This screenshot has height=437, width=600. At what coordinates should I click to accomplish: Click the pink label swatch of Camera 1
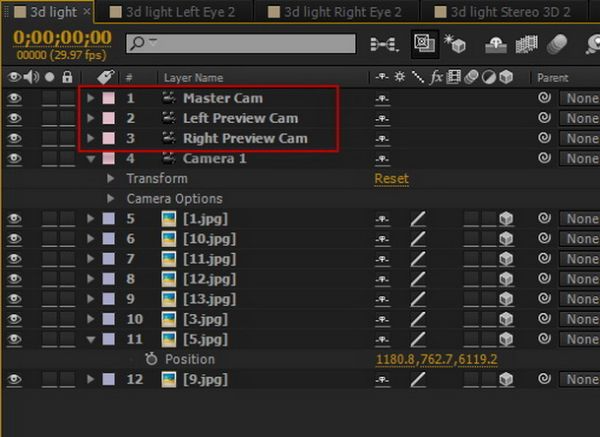(x=108, y=158)
